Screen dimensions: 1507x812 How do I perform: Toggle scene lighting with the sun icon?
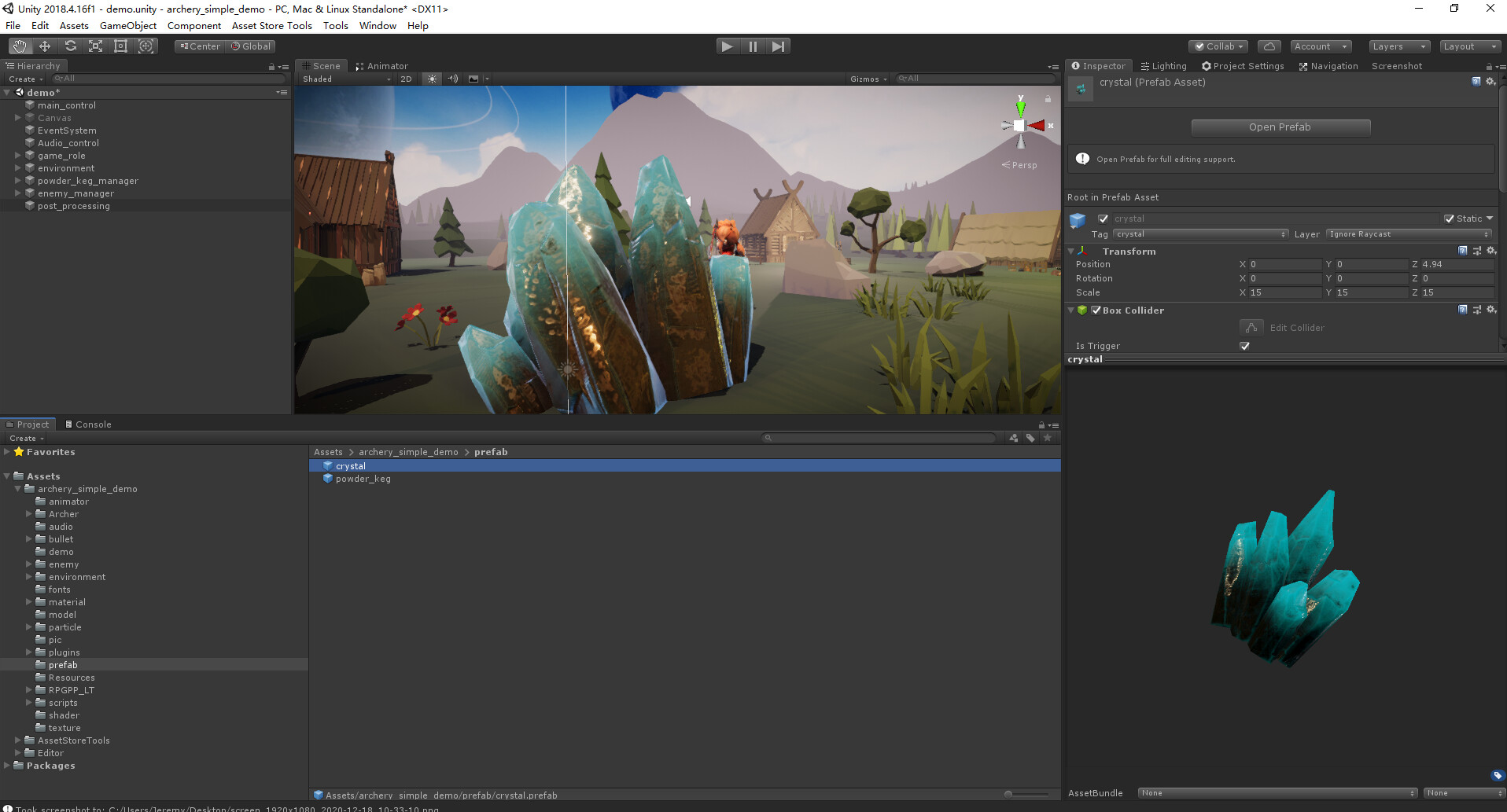point(432,79)
